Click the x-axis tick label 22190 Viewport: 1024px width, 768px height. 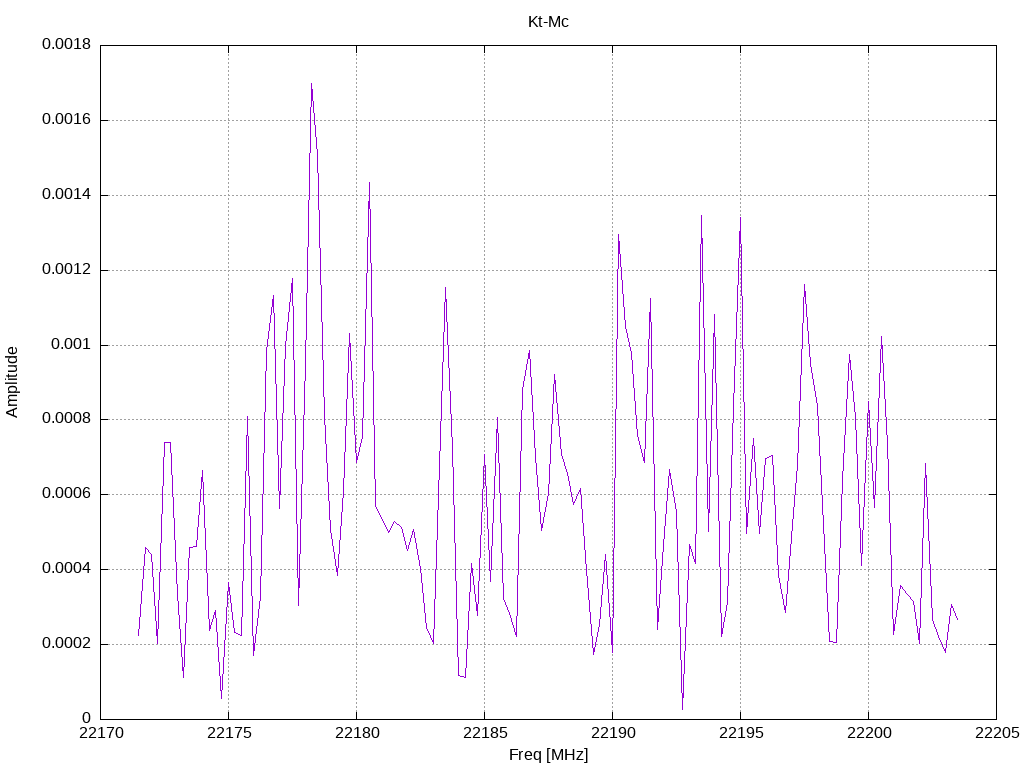click(x=613, y=733)
